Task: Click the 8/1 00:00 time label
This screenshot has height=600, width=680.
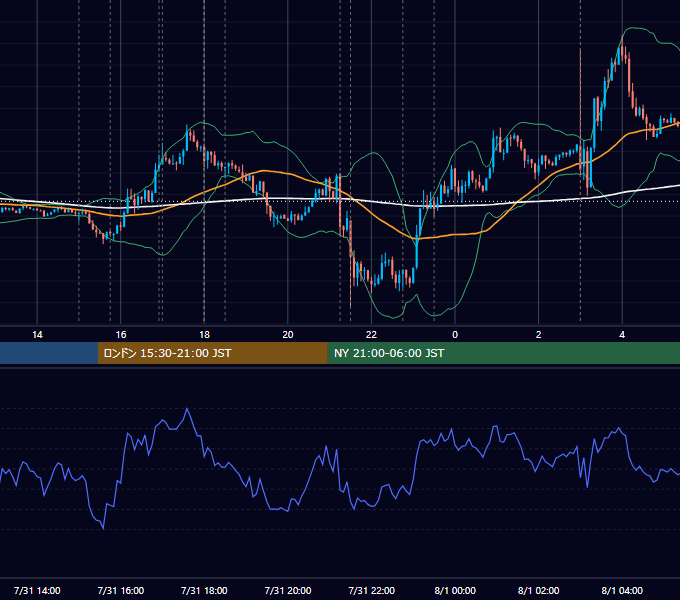Action: (x=455, y=590)
